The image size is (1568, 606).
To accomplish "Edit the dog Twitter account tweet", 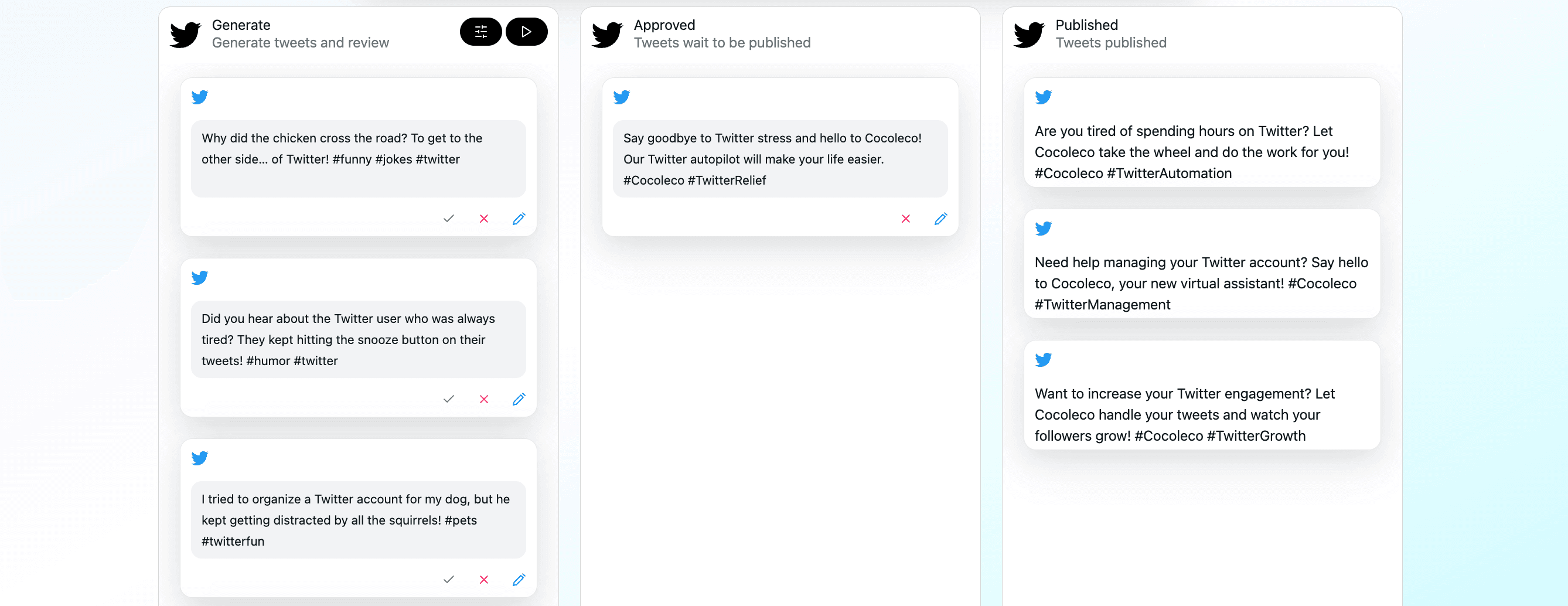I will coord(519,579).
